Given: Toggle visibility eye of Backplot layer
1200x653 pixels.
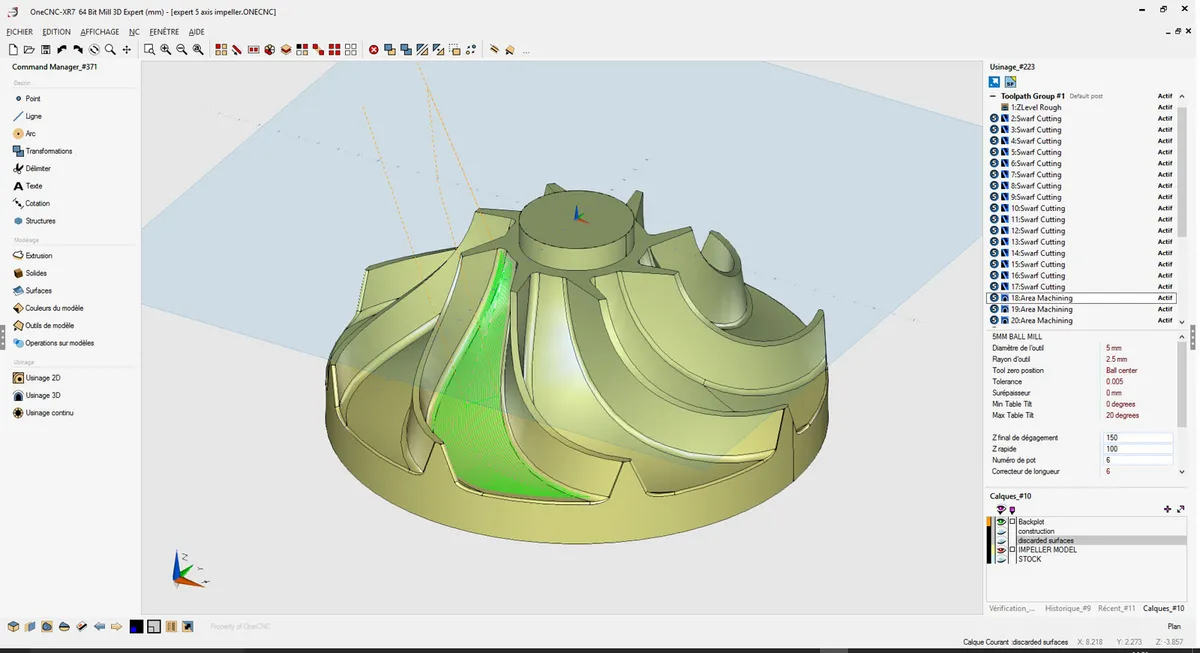Looking at the screenshot, I should (1001, 522).
